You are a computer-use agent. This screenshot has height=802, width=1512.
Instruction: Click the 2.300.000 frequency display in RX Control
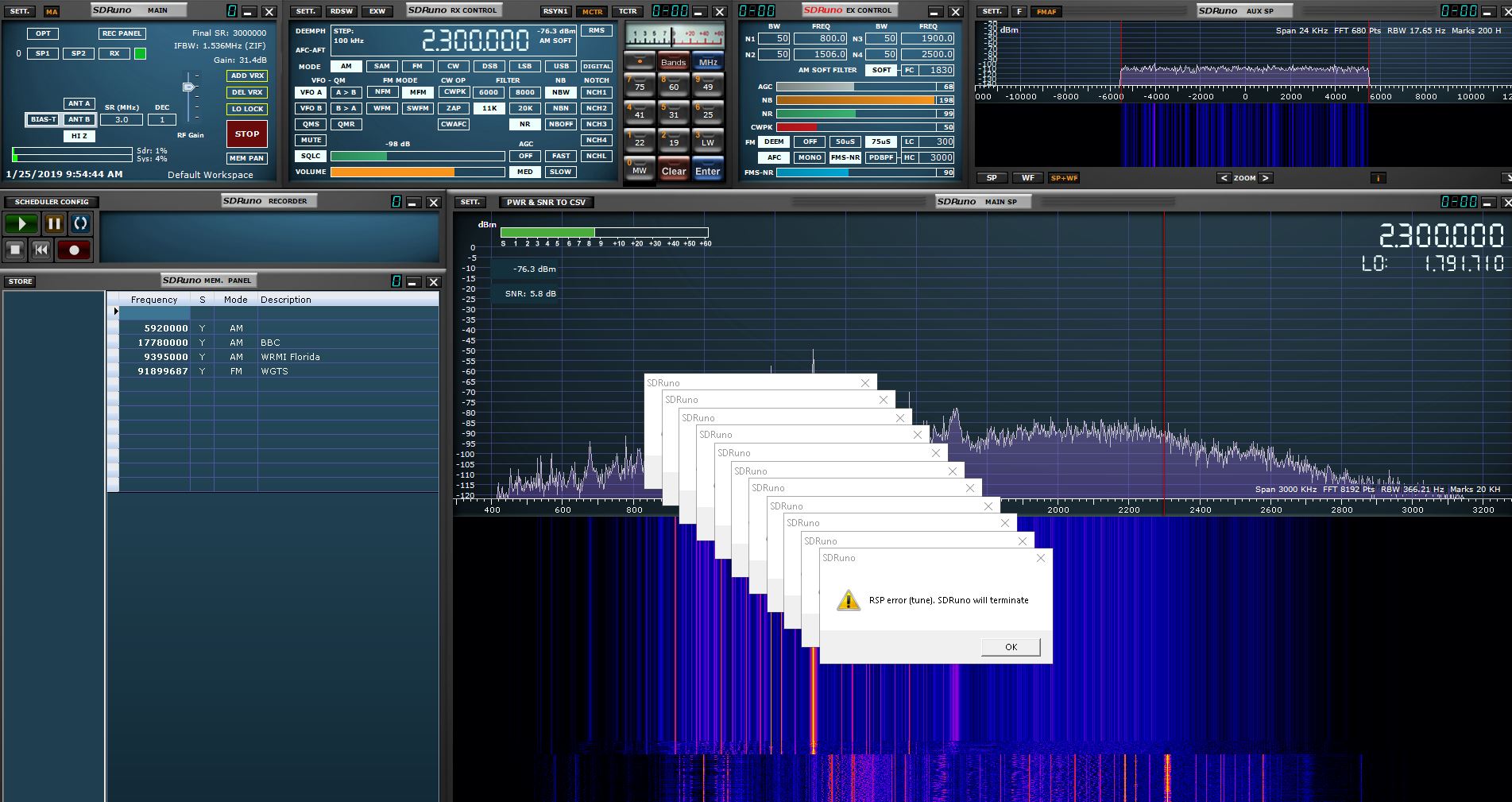click(475, 40)
